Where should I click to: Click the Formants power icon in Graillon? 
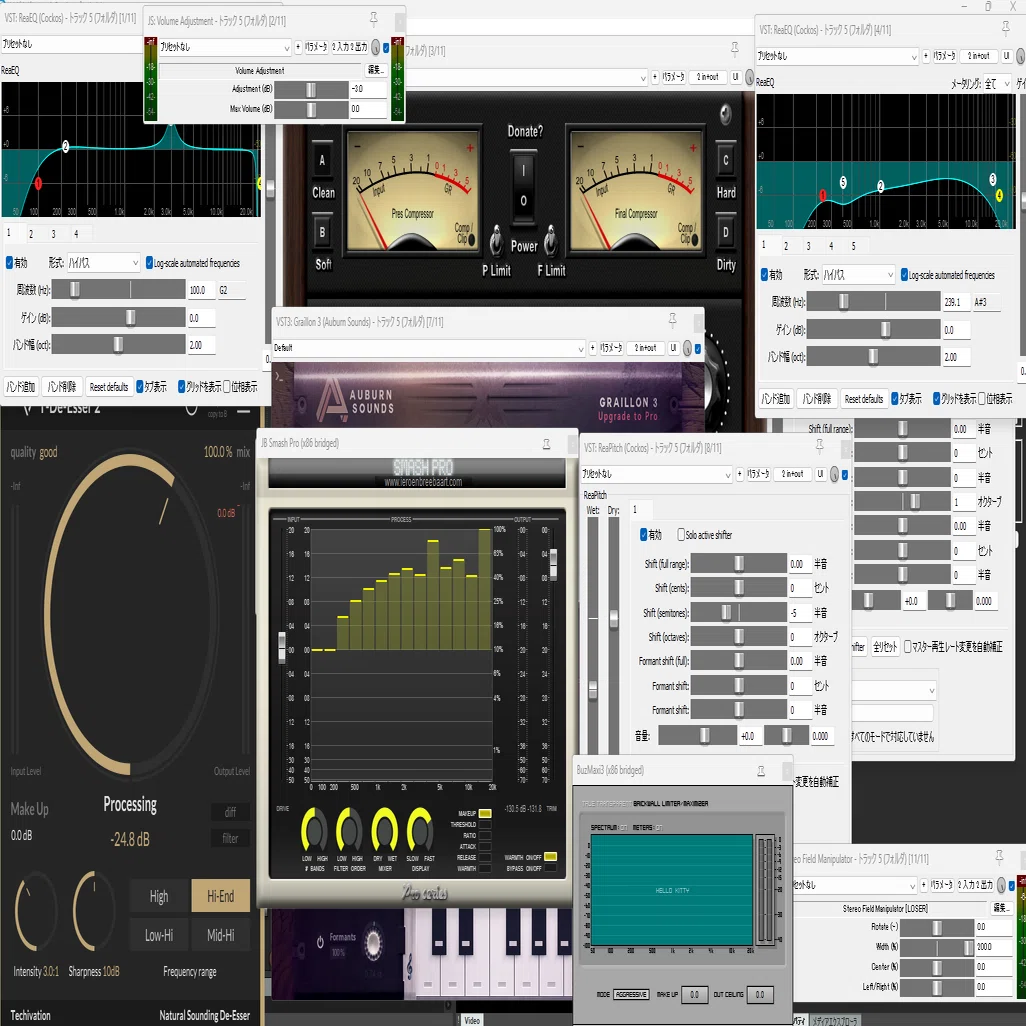320,942
